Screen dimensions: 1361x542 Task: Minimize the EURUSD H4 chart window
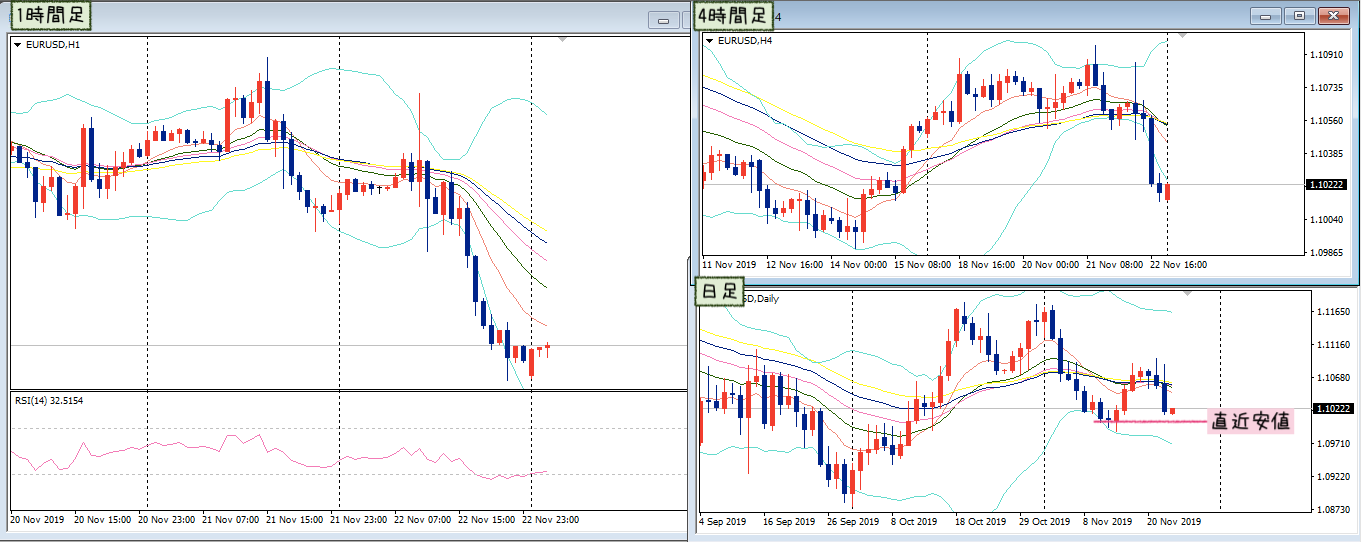tap(1268, 16)
